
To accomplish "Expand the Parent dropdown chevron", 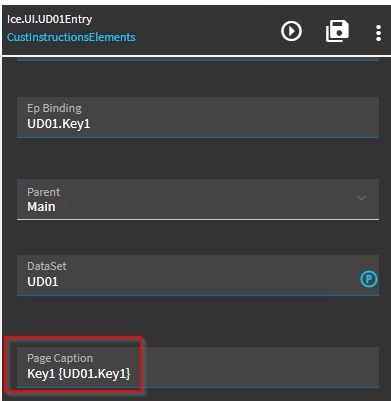I will point(361,198).
